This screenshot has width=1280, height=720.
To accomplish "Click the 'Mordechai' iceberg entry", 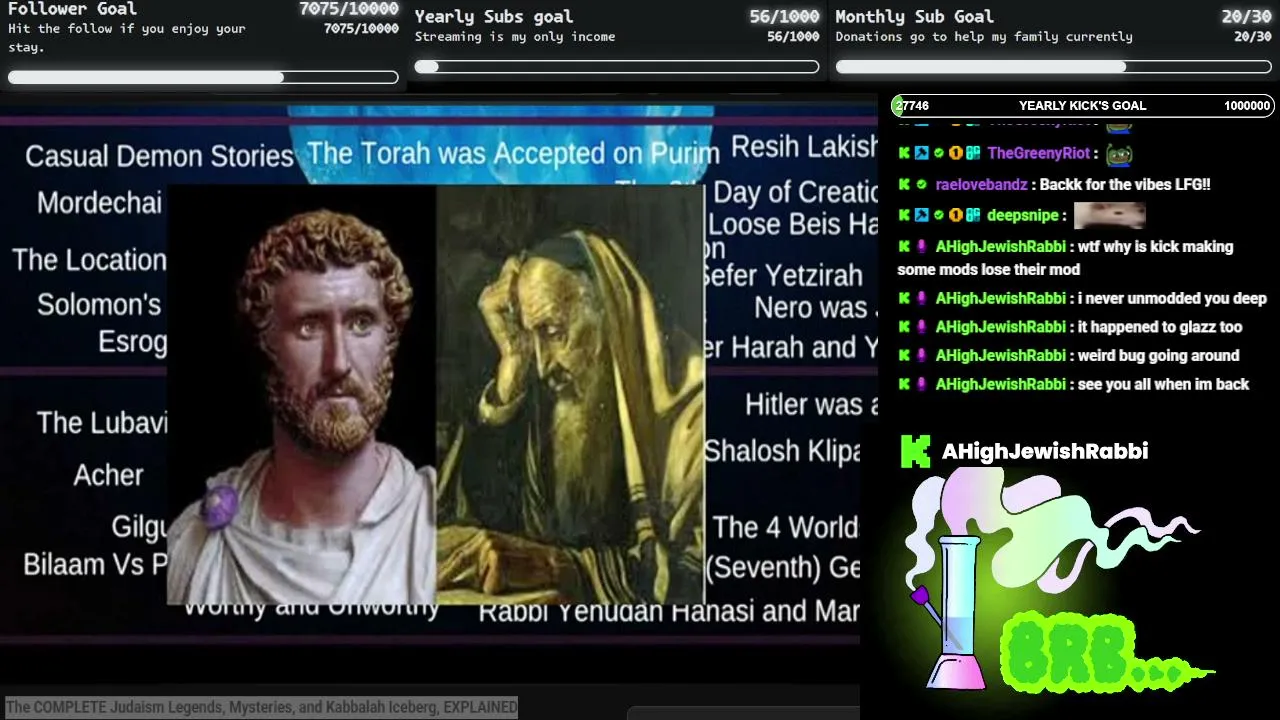I will coord(99,203).
